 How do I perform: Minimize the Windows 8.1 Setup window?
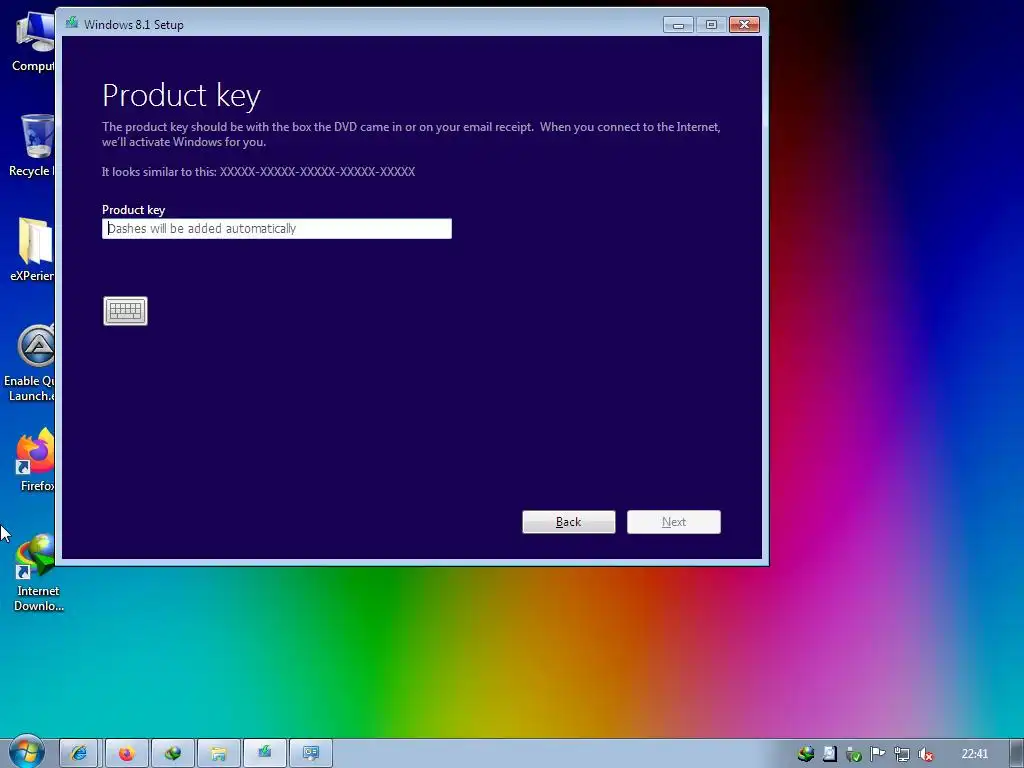pos(678,25)
